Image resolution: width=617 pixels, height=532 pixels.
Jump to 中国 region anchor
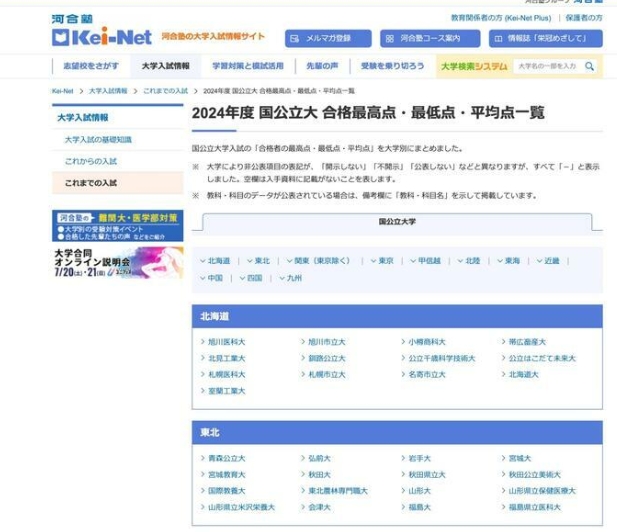211,278
